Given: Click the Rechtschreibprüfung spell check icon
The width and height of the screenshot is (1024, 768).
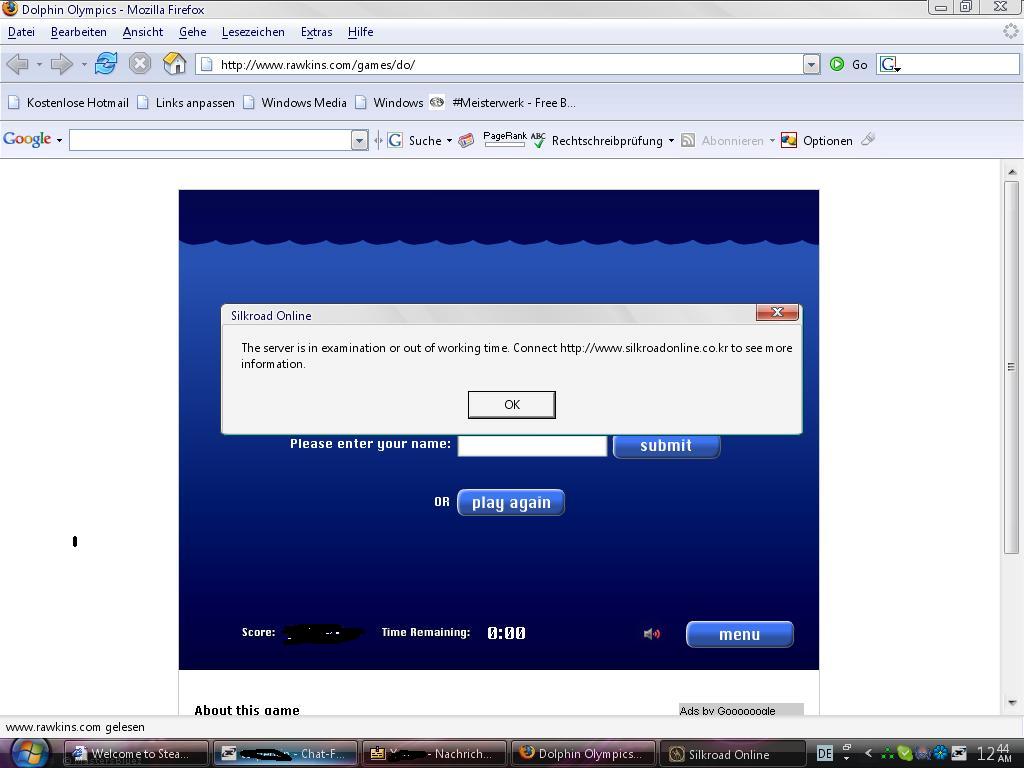Looking at the screenshot, I should 538,140.
